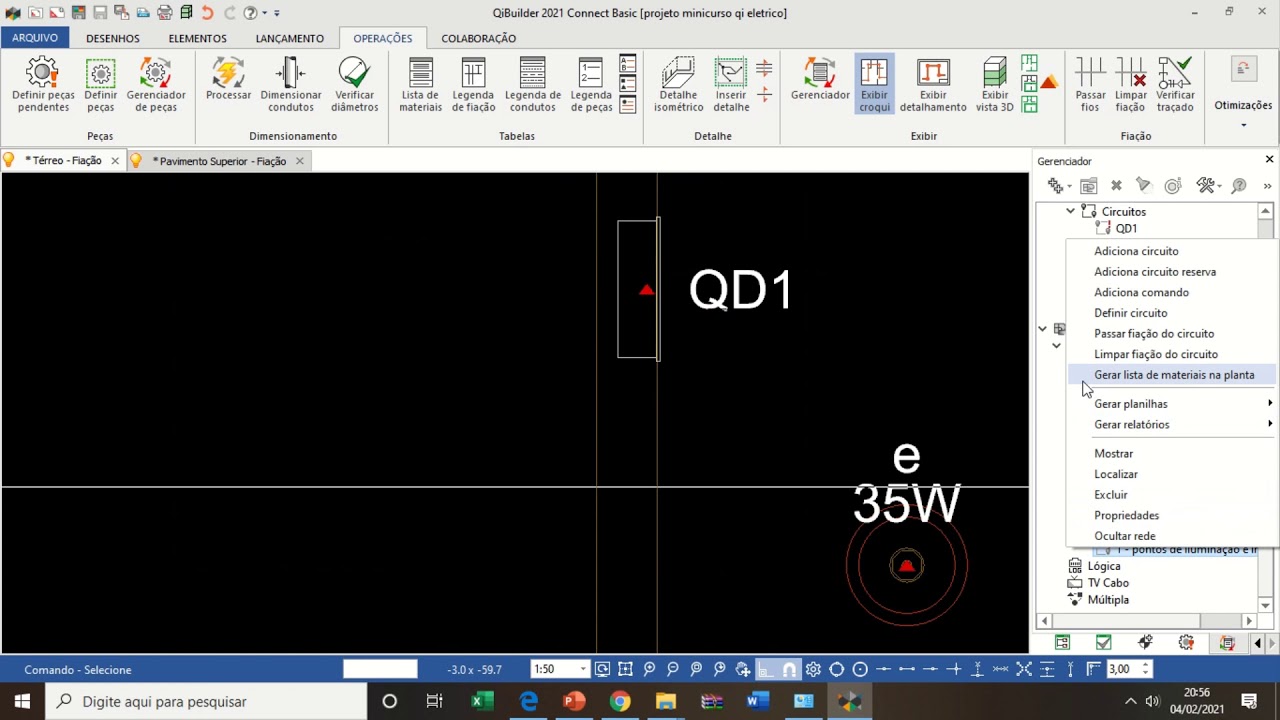Switch to COLABORAÇÃO ribbon tab
1280x720 pixels.
click(479, 38)
